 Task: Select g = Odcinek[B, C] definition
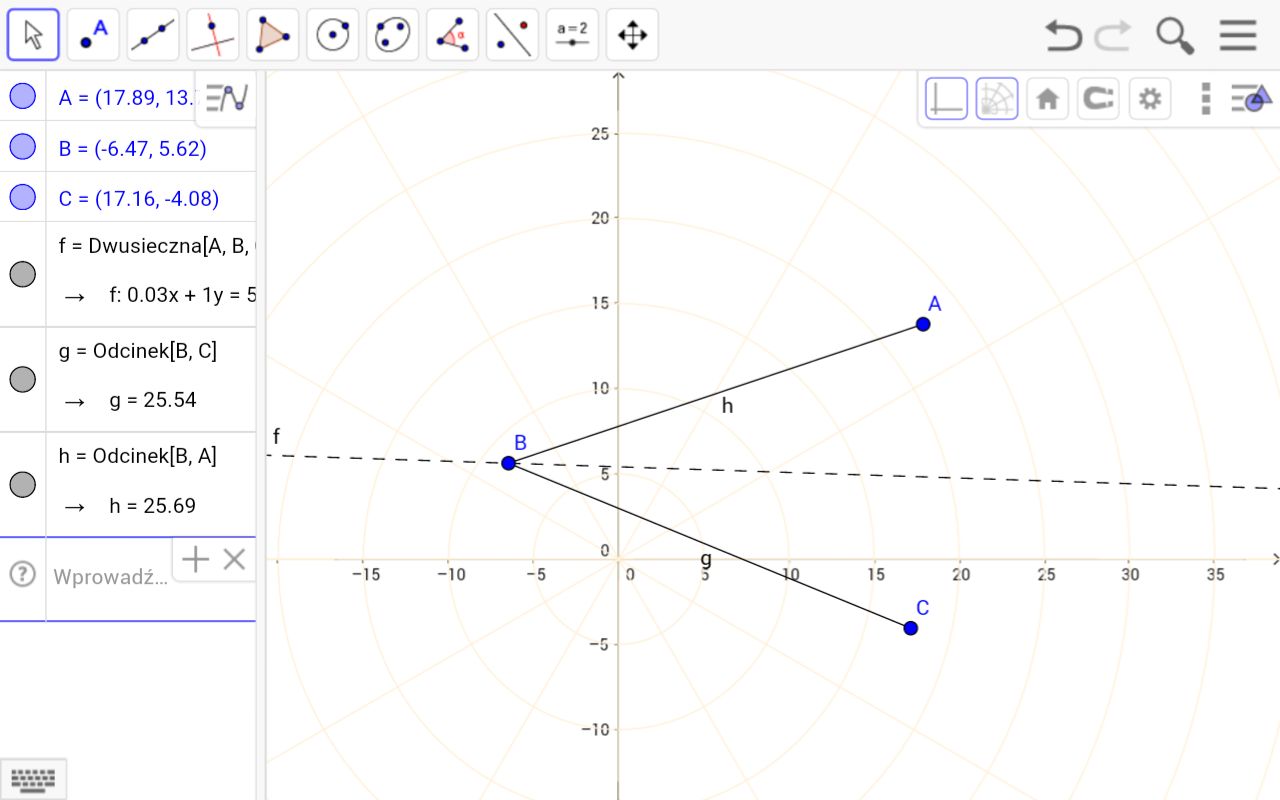pyautogui.click(x=138, y=351)
